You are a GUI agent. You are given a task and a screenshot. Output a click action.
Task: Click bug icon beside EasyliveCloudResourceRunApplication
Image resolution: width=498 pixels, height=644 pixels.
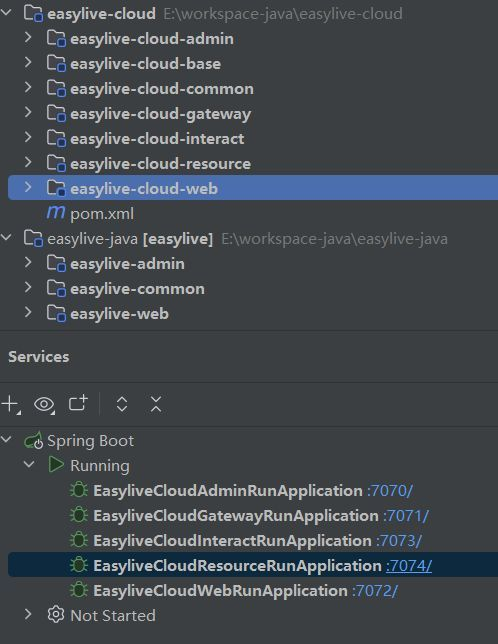pyautogui.click(x=79, y=565)
